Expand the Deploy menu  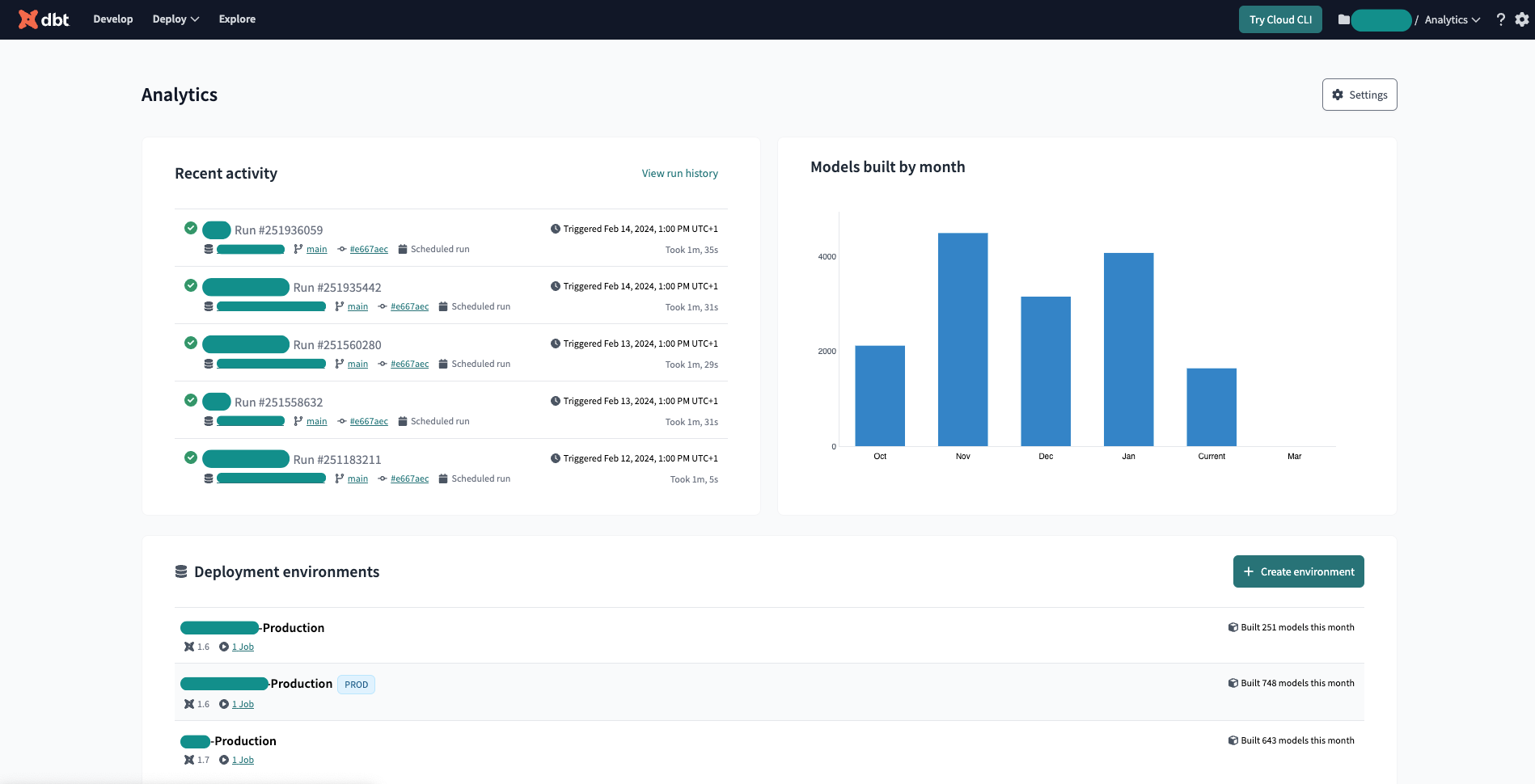[175, 19]
